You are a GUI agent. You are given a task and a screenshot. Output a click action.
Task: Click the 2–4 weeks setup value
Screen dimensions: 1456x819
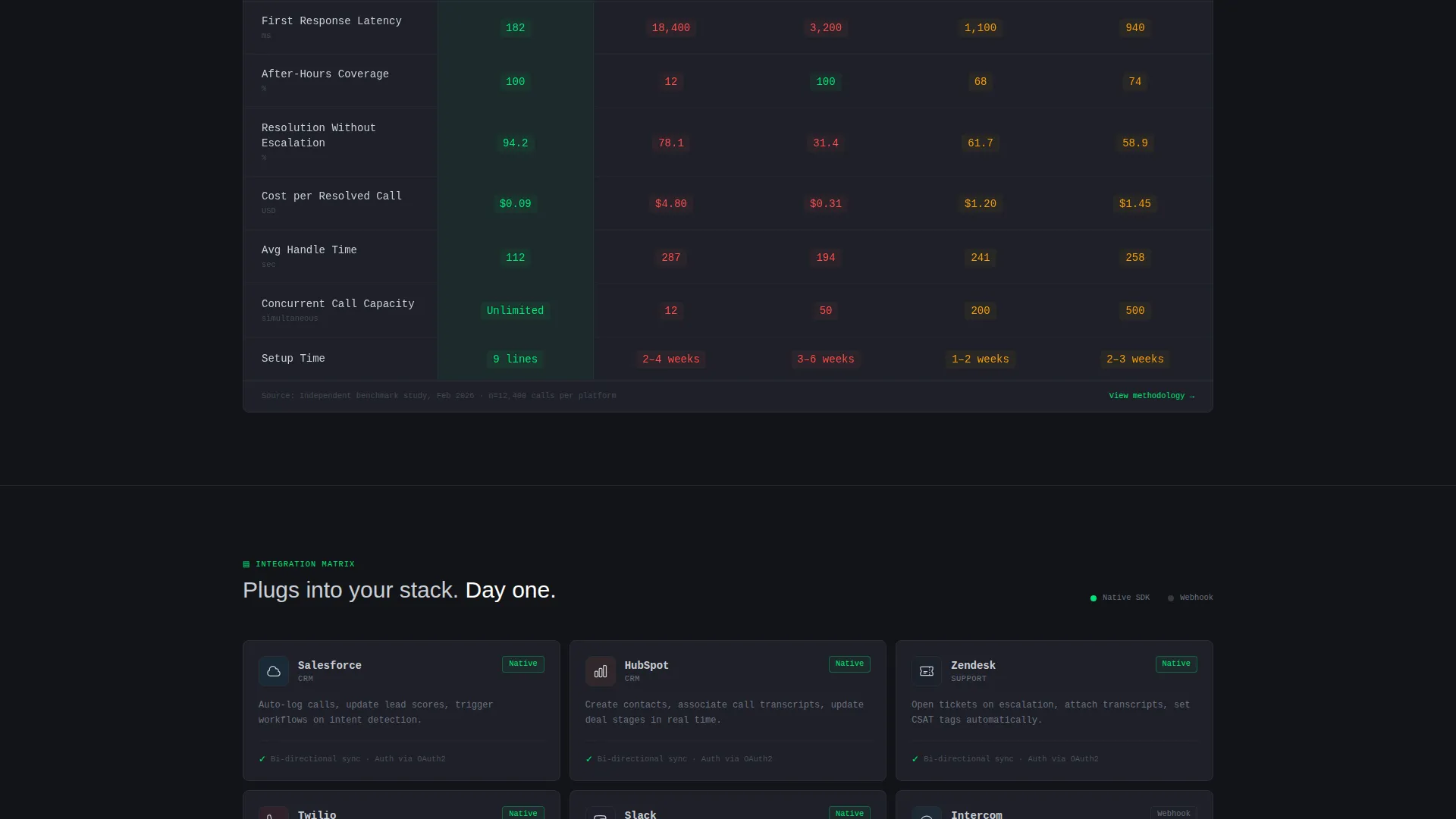671,359
